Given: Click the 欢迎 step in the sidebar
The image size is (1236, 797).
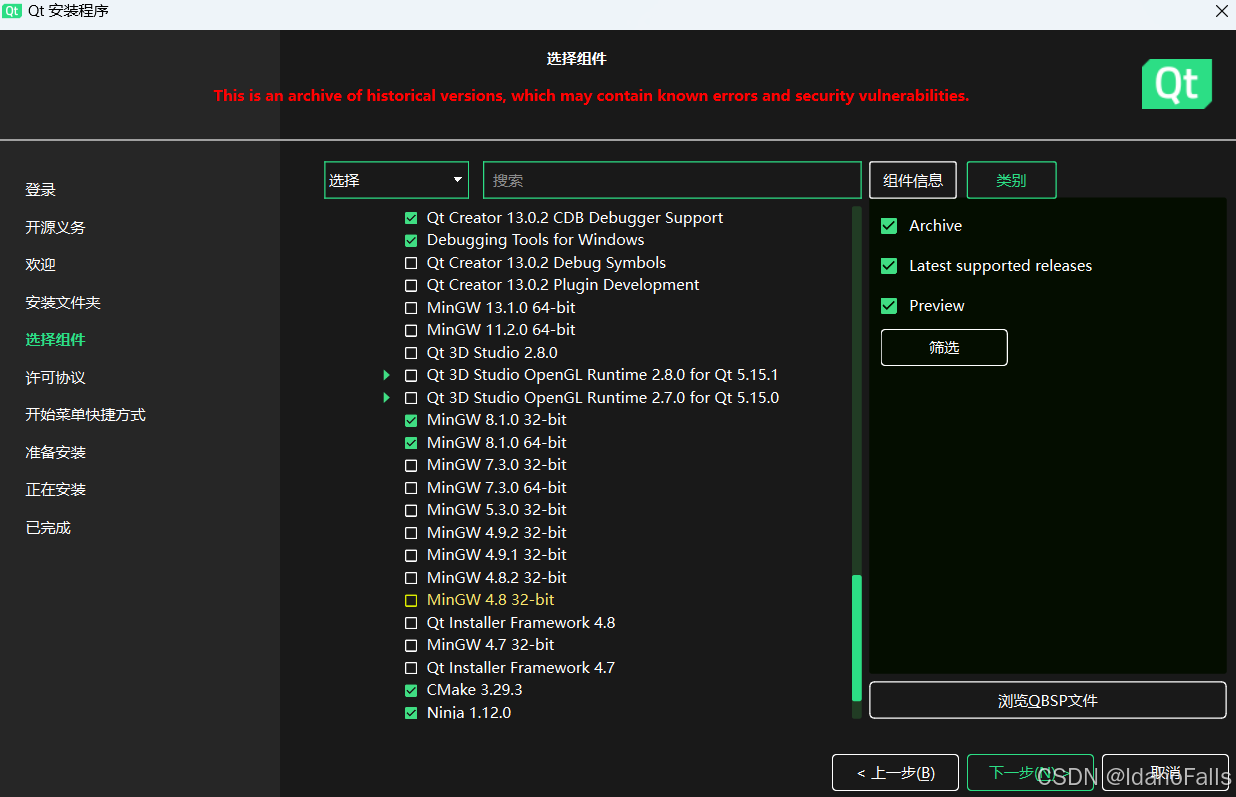Looking at the screenshot, I should (41, 265).
